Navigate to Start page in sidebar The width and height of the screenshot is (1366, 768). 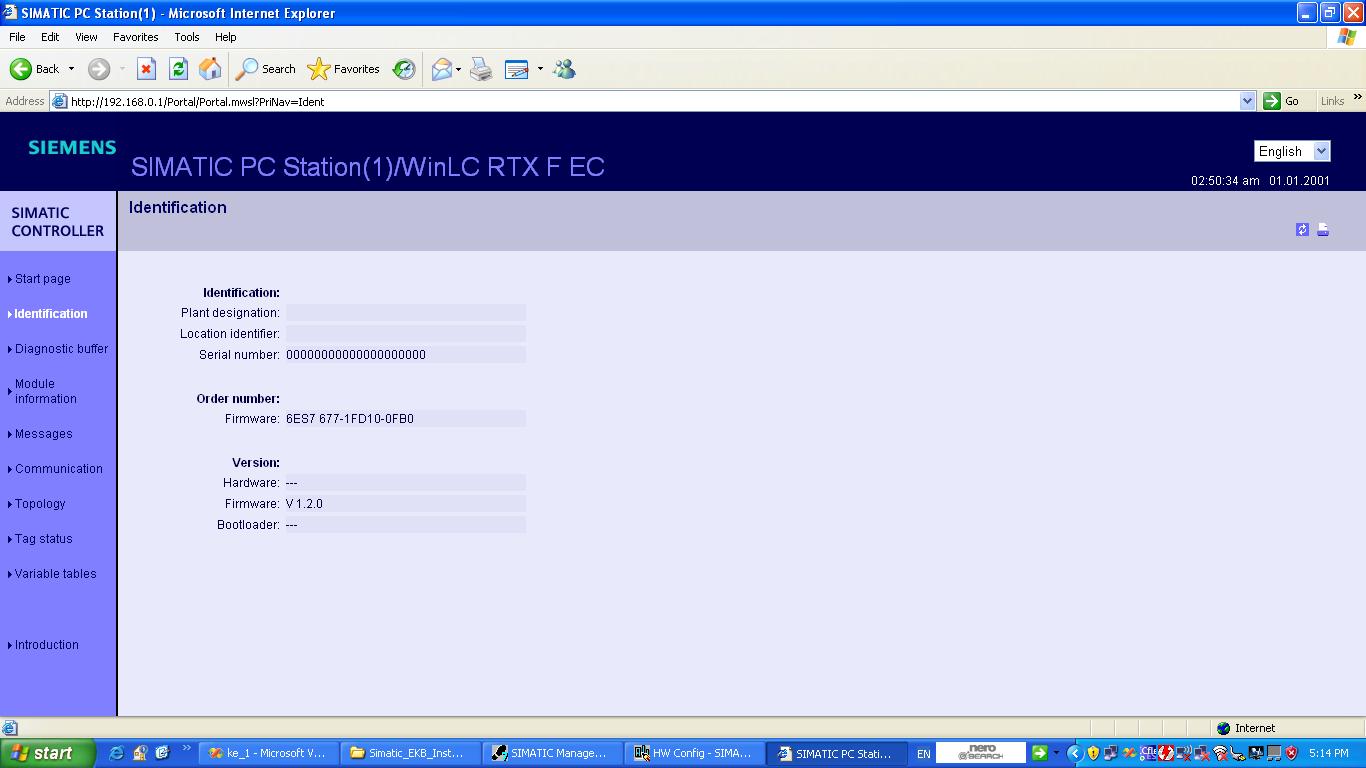pyautogui.click(x=42, y=279)
